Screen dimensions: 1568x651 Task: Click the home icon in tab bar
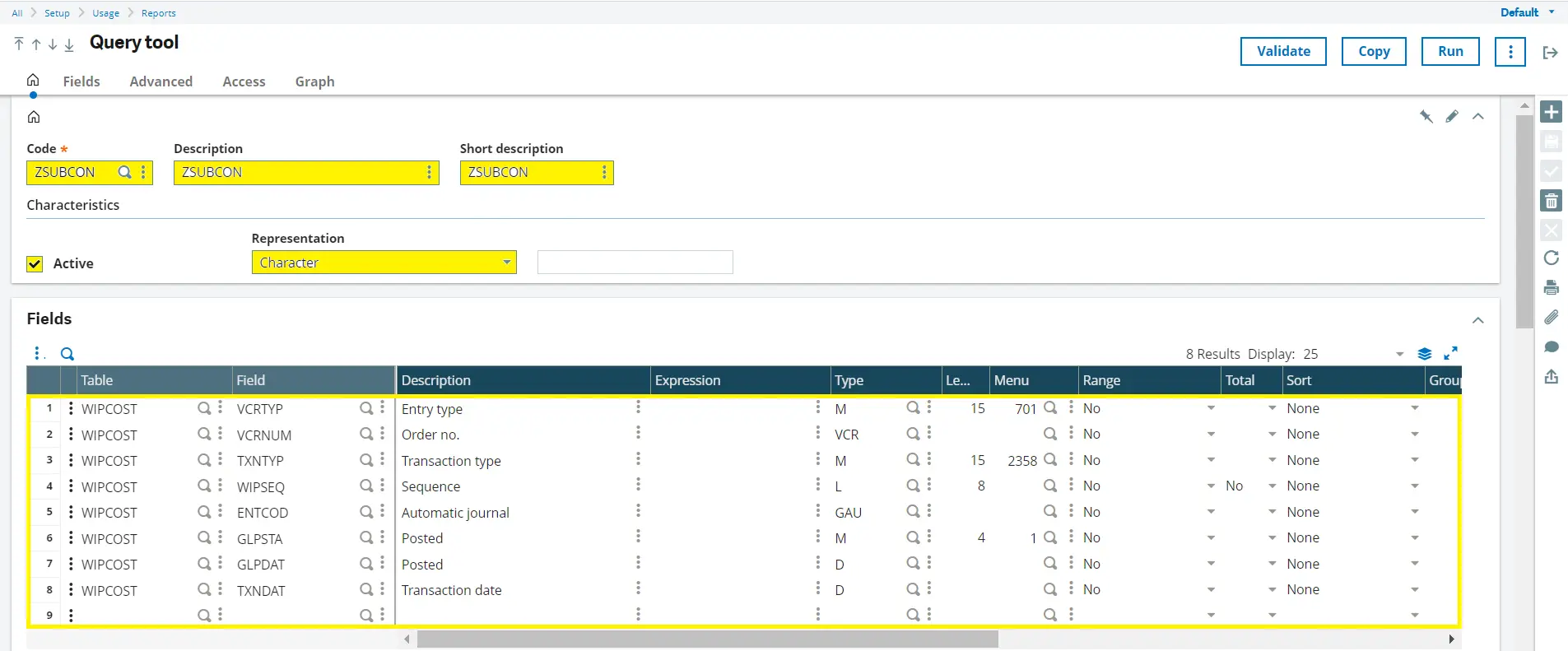click(33, 80)
